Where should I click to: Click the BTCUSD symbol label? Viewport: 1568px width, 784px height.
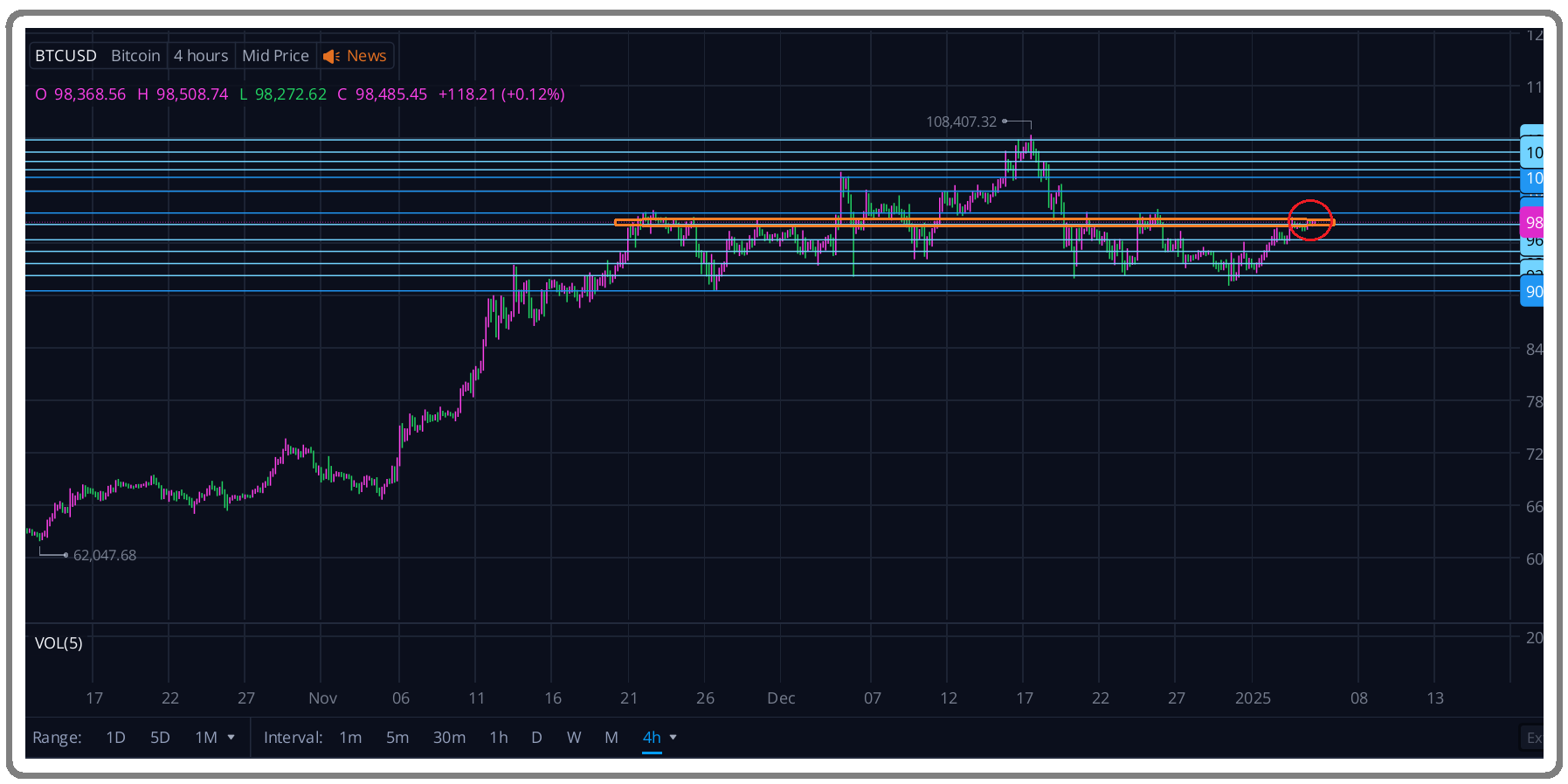click(66, 56)
